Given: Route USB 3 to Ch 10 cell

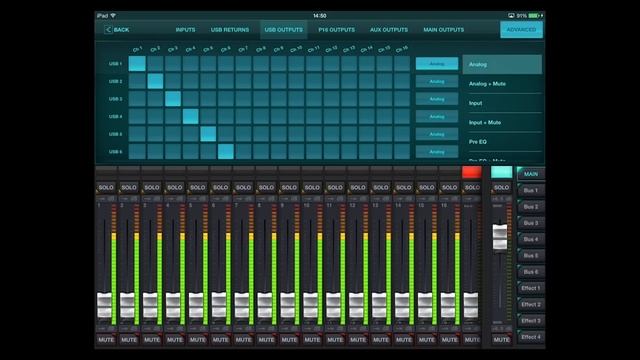Looking at the screenshot, I should [x=296, y=99].
